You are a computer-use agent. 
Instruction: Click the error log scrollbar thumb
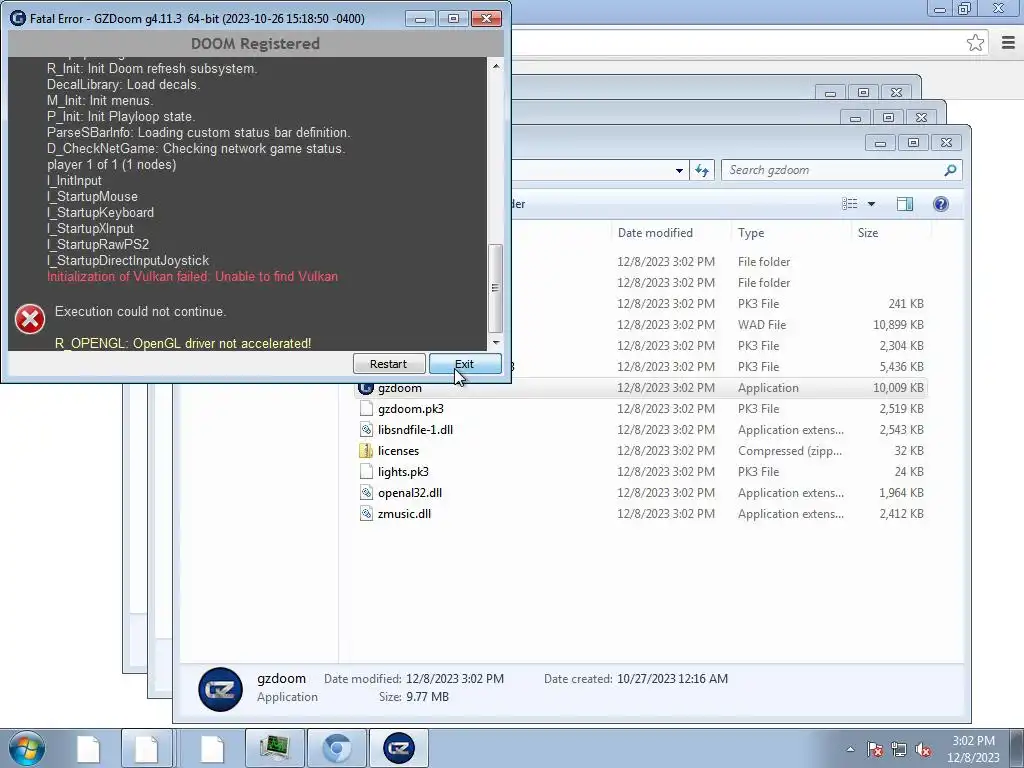pyautogui.click(x=496, y=288)
